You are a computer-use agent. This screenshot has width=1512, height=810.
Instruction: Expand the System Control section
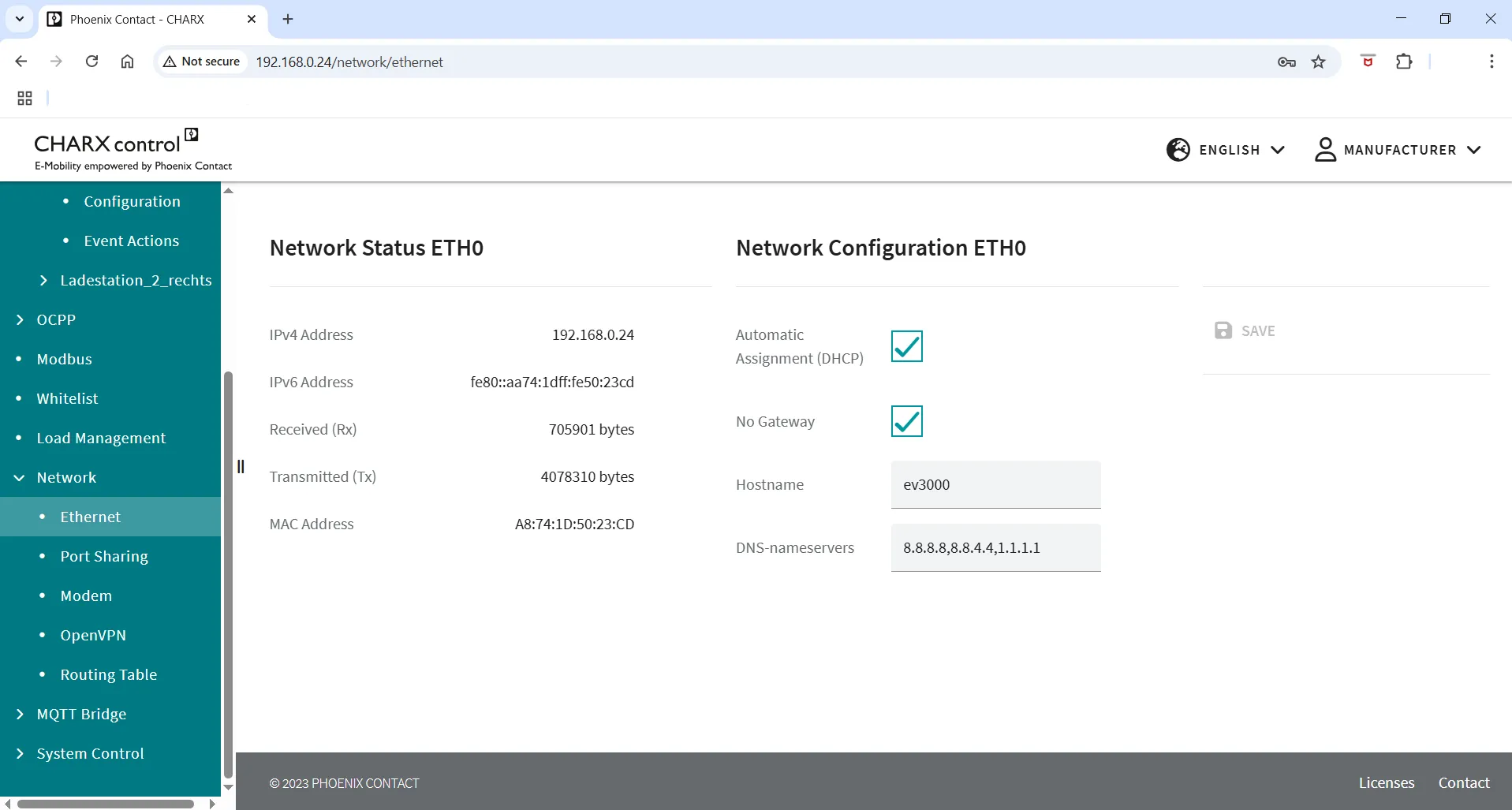pos(20,753)
